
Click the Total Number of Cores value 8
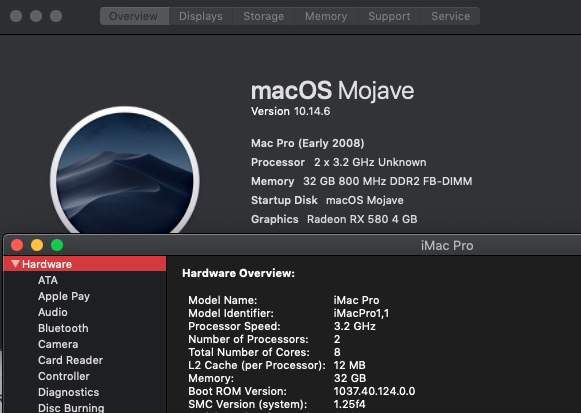(x=337, y=352)
